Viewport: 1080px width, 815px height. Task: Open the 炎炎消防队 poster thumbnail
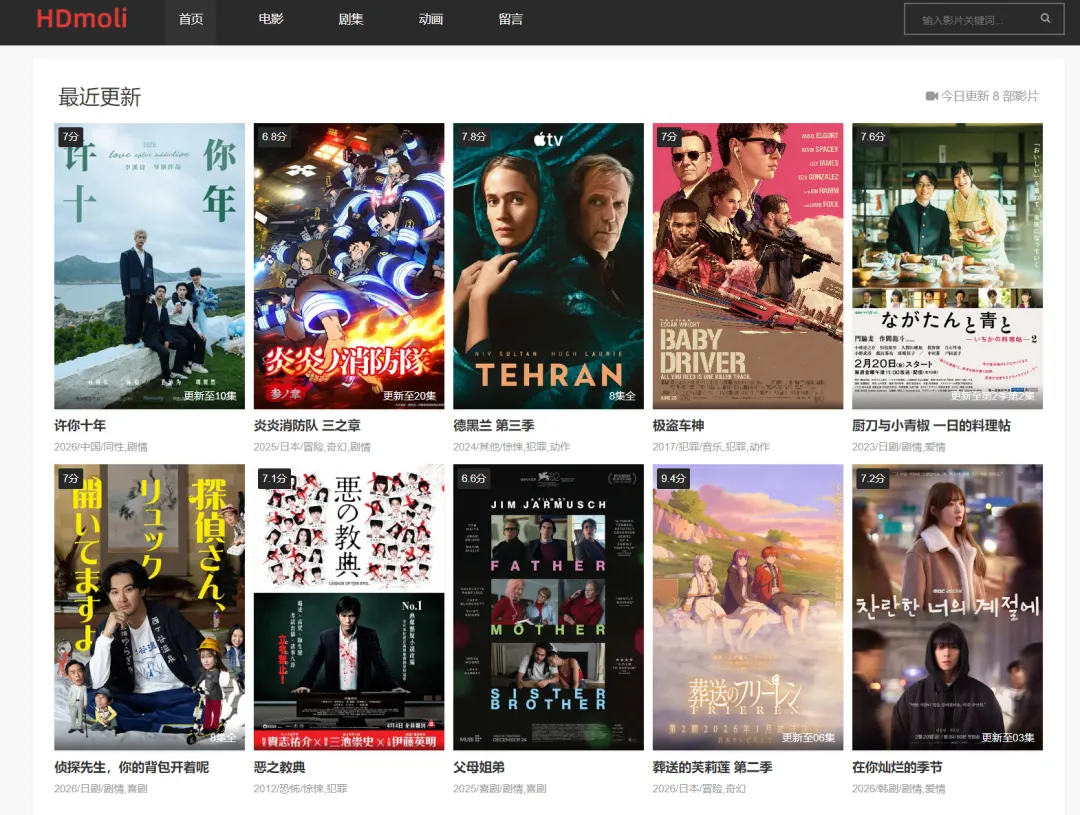point(349,266)
